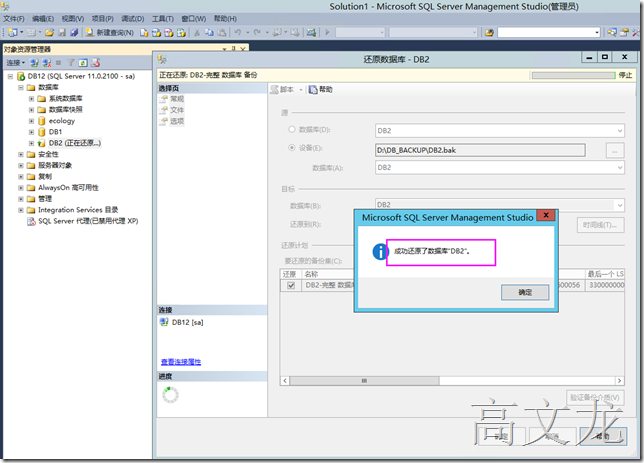Click the Find in Files icon
This screenshot has height=463, width=644.
click(489, 32)
